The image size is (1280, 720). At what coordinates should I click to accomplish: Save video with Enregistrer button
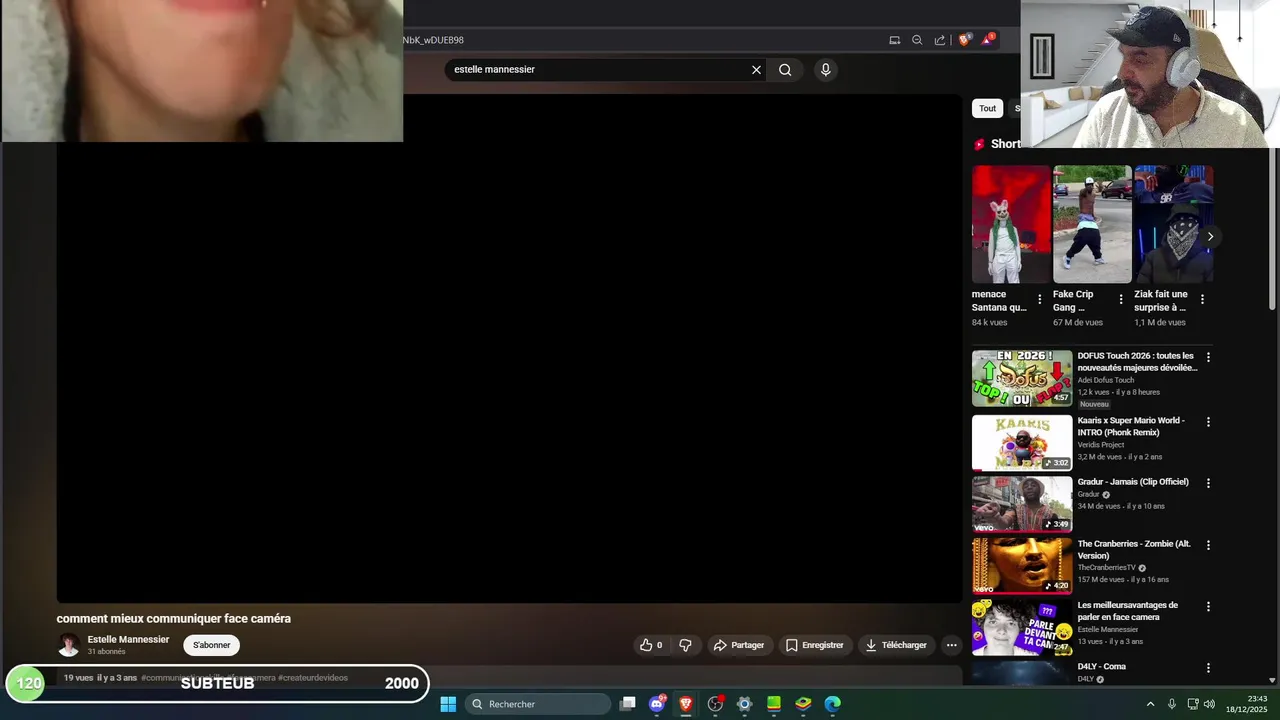814,645
